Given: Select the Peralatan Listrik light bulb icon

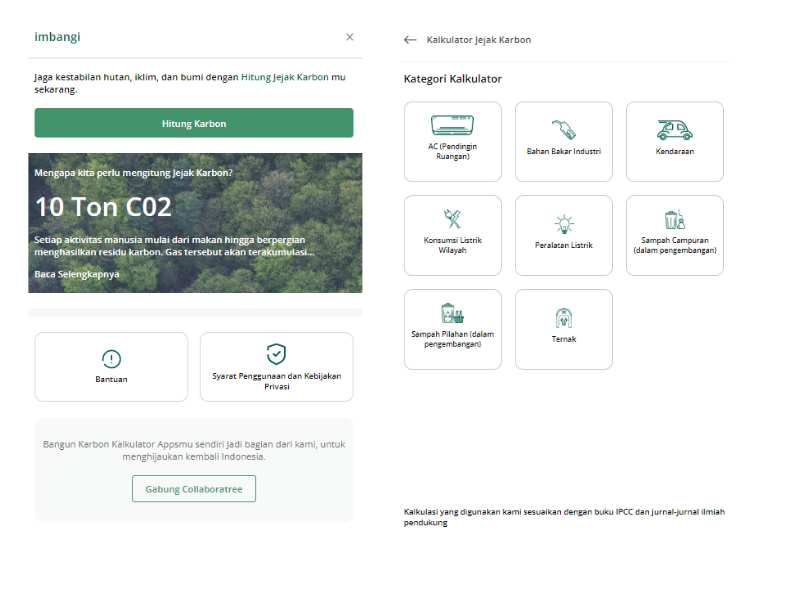Looking at the screenshot, I should (x=564, y=223).
